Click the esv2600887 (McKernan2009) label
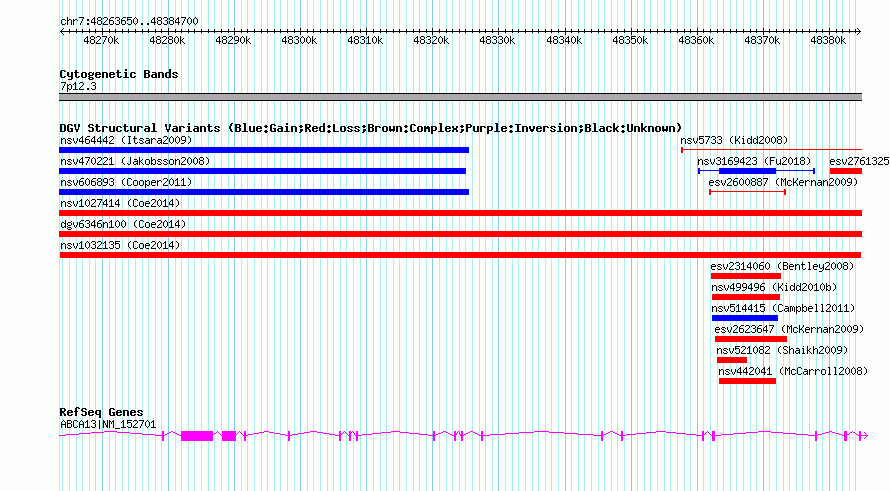 pos(783,182)
